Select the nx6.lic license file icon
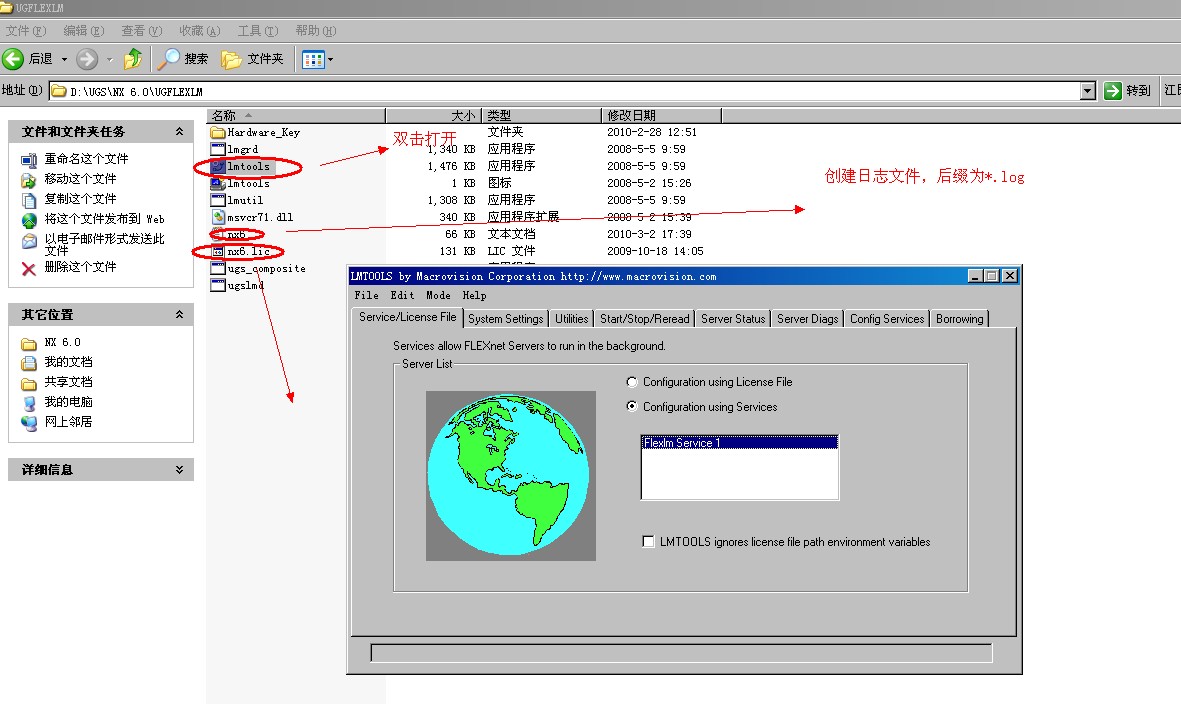The height and width of the screenshot is (704, 1181). click(x=218, y=251)
